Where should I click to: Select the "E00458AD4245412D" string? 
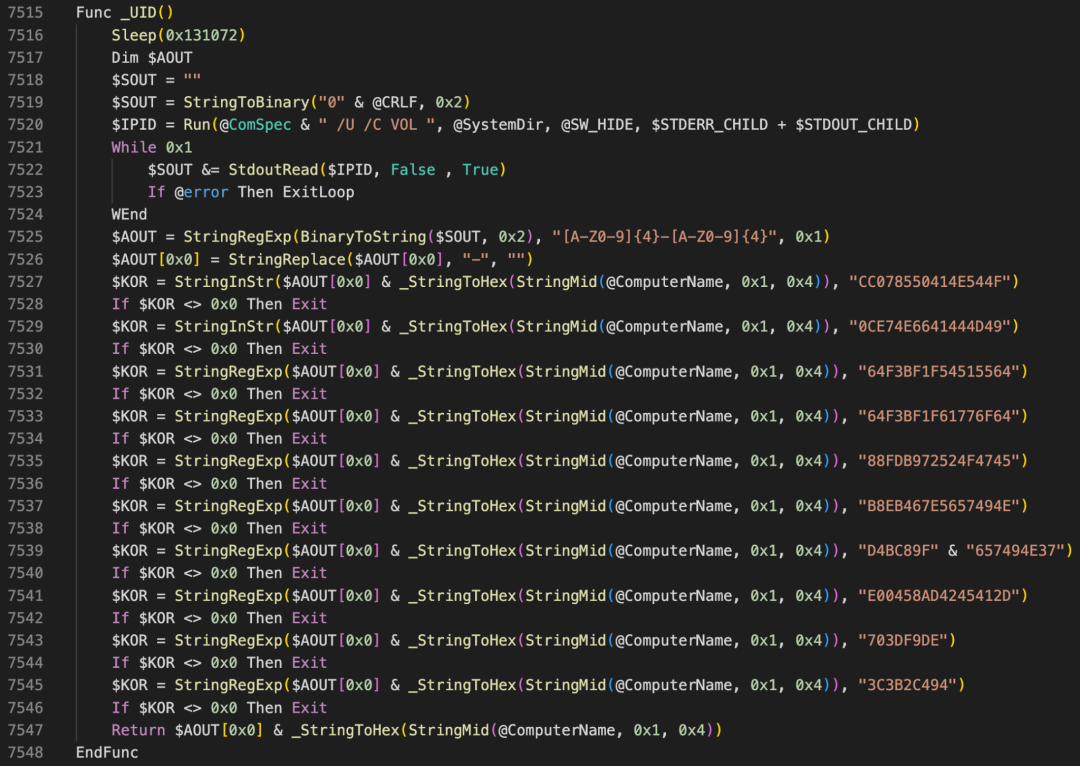(x=939, y=595)
